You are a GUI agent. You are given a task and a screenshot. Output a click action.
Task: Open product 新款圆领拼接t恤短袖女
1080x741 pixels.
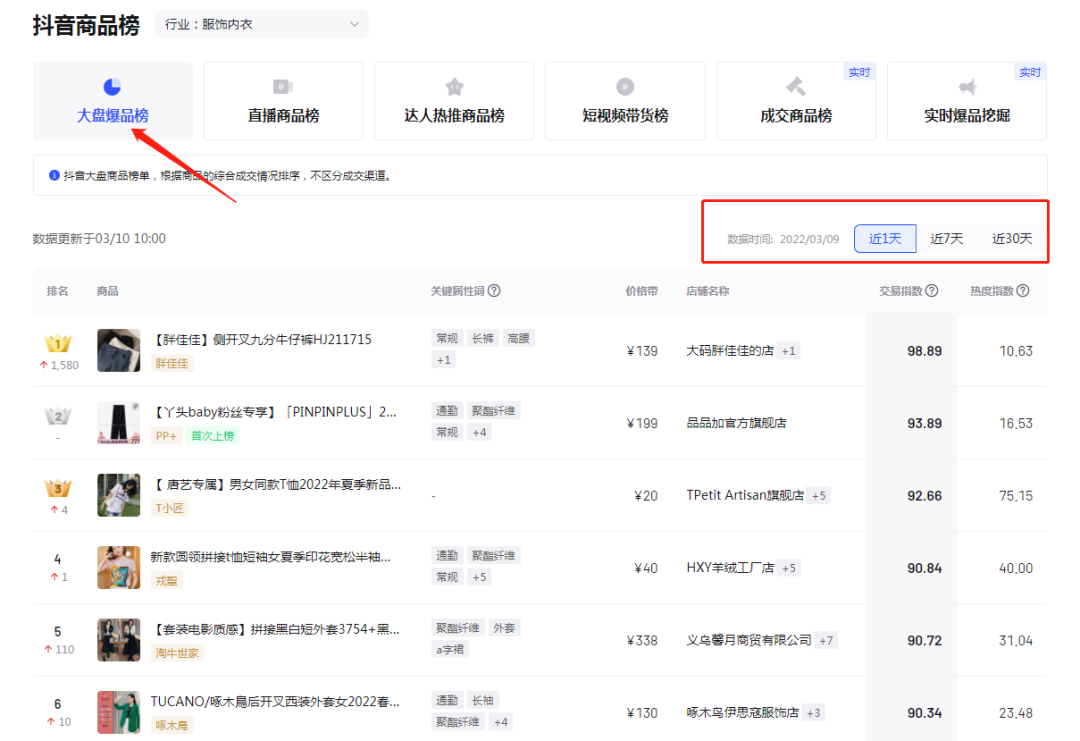tap(271, 556)
